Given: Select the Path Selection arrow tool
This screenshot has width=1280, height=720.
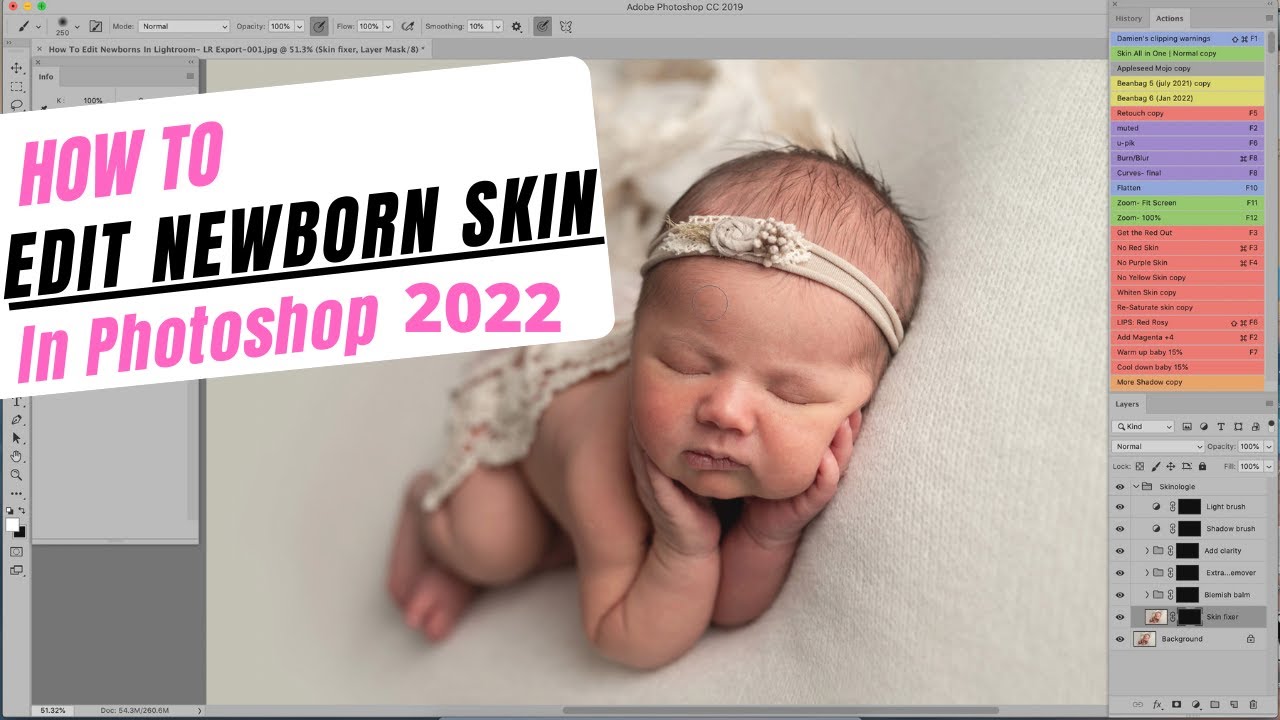Looking at the screenshot, I should point(16,438).
